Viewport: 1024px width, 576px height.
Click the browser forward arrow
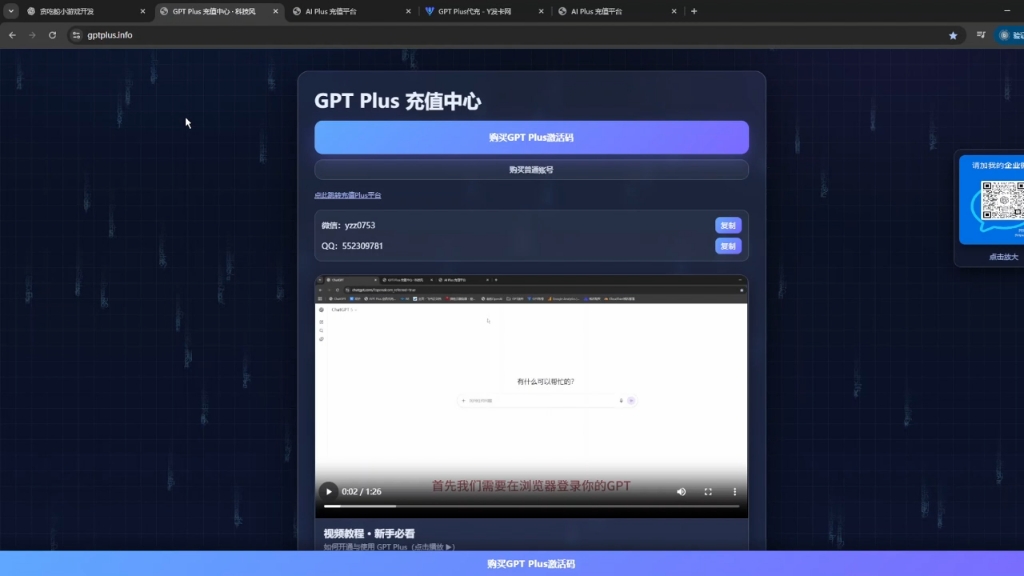click(x=32, y=35)
